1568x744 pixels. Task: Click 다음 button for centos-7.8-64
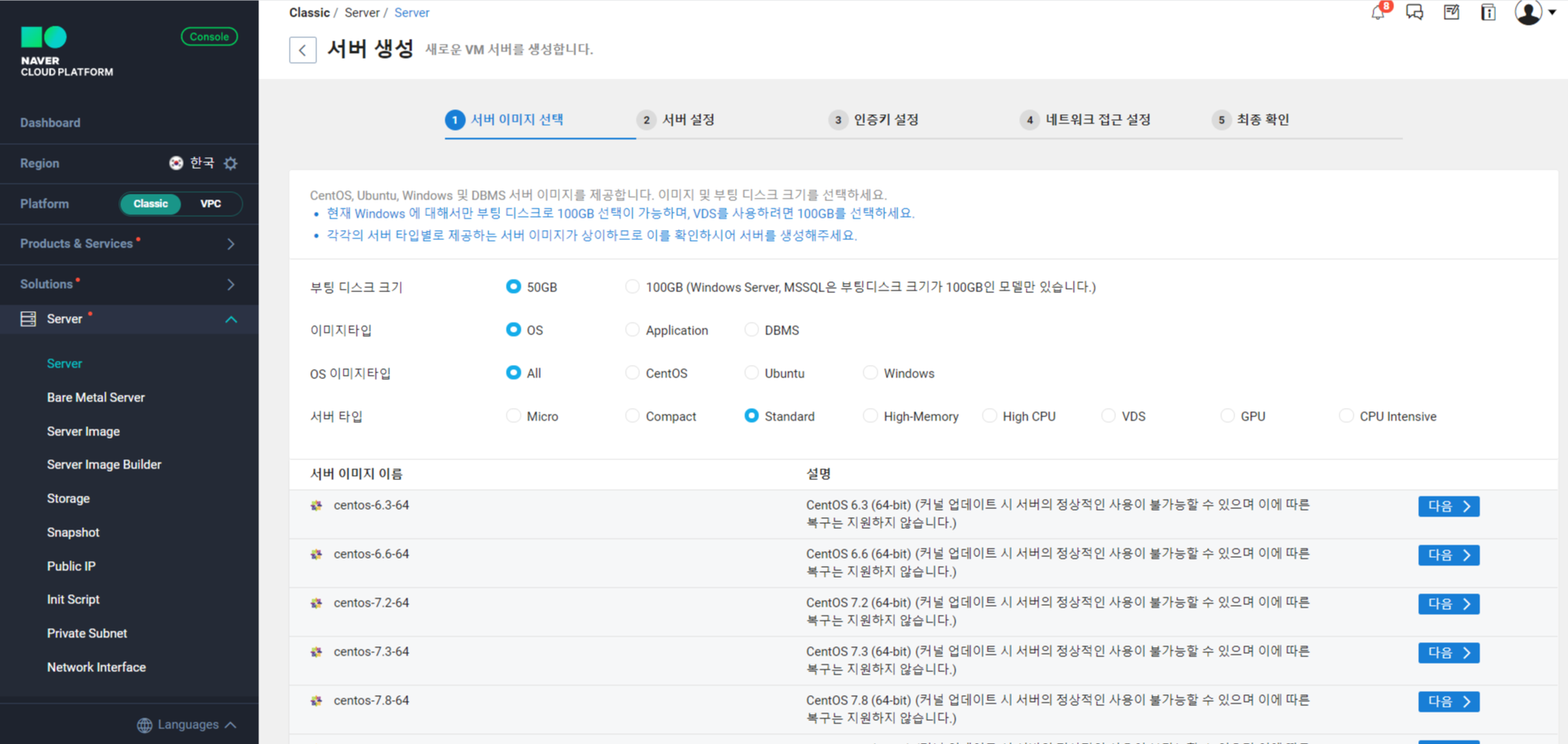pyautogui.click(x=1449, y=702)
